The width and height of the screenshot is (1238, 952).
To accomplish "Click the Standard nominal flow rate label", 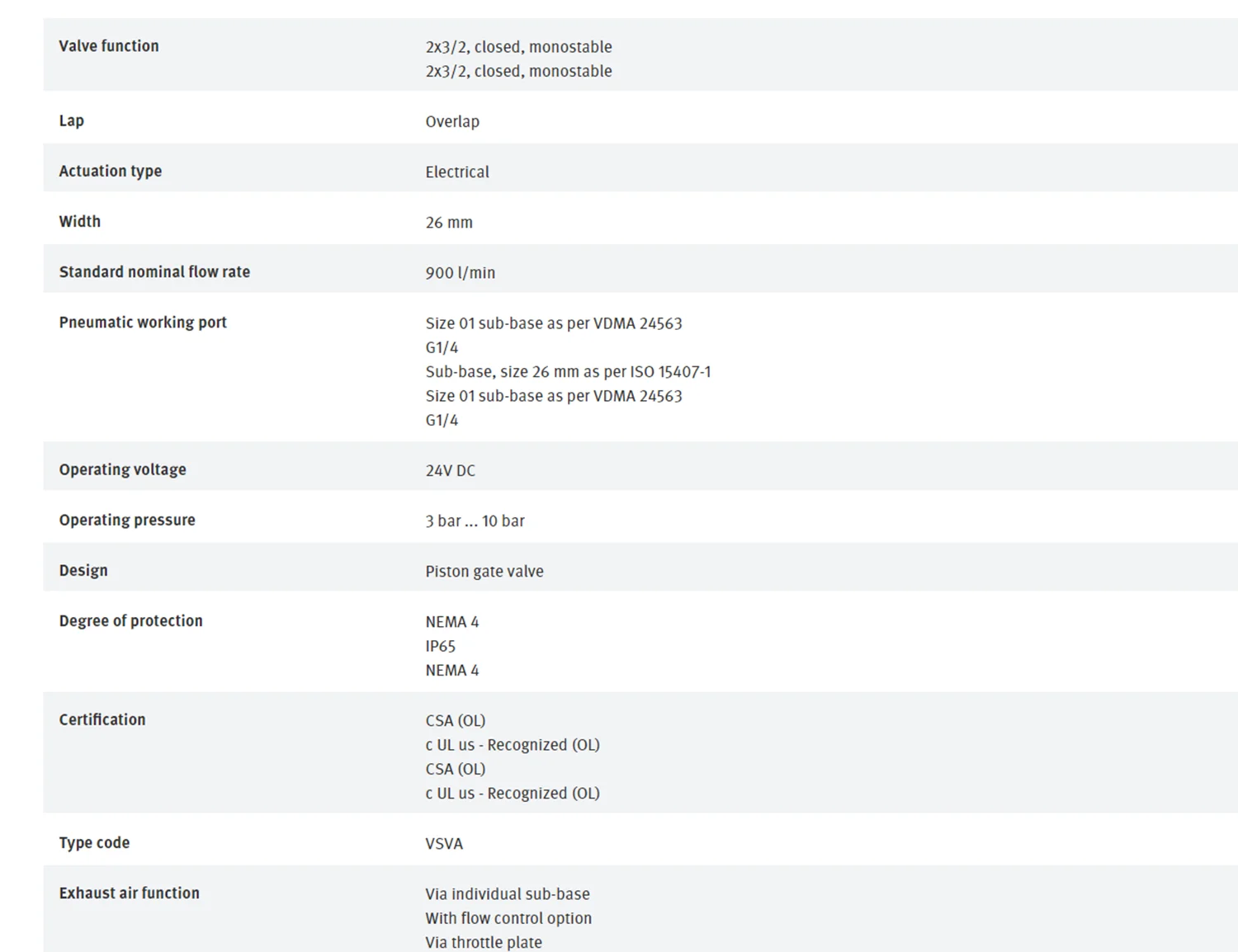I will [x=154, y=272].
